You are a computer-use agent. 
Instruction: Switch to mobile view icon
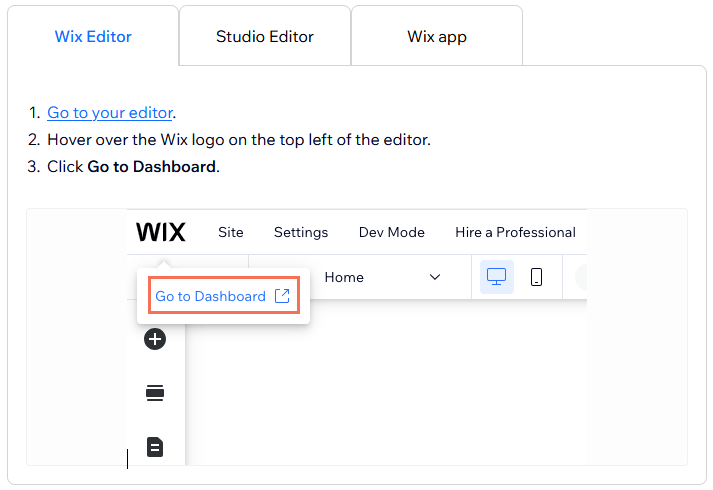coord(537,277)
